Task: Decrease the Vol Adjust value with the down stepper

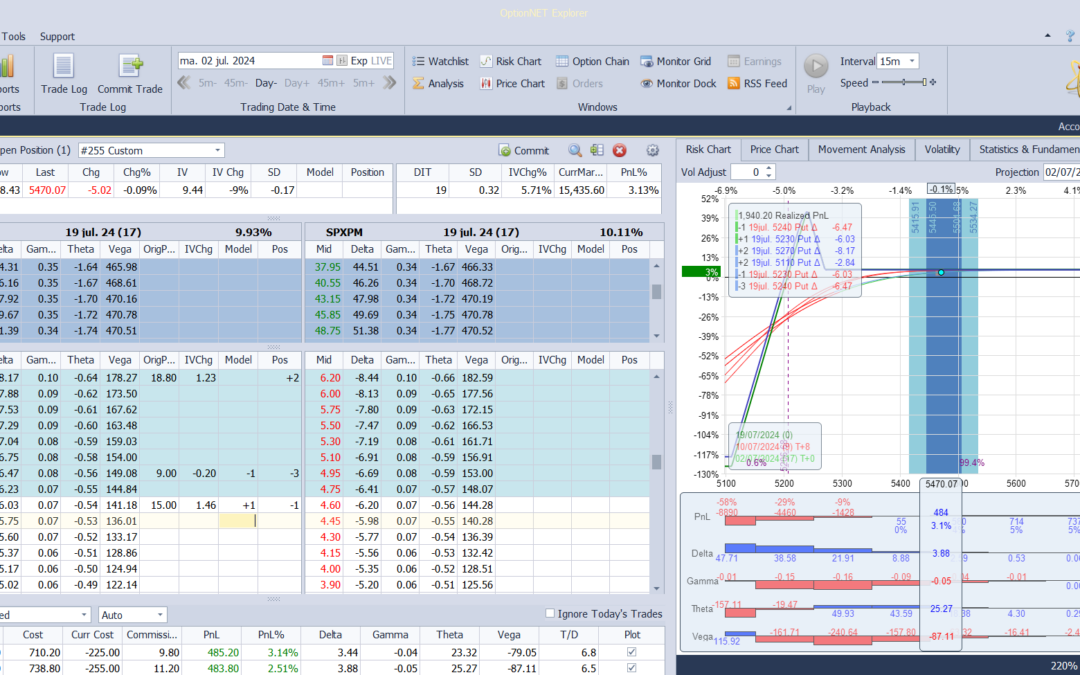Action: 770,176
